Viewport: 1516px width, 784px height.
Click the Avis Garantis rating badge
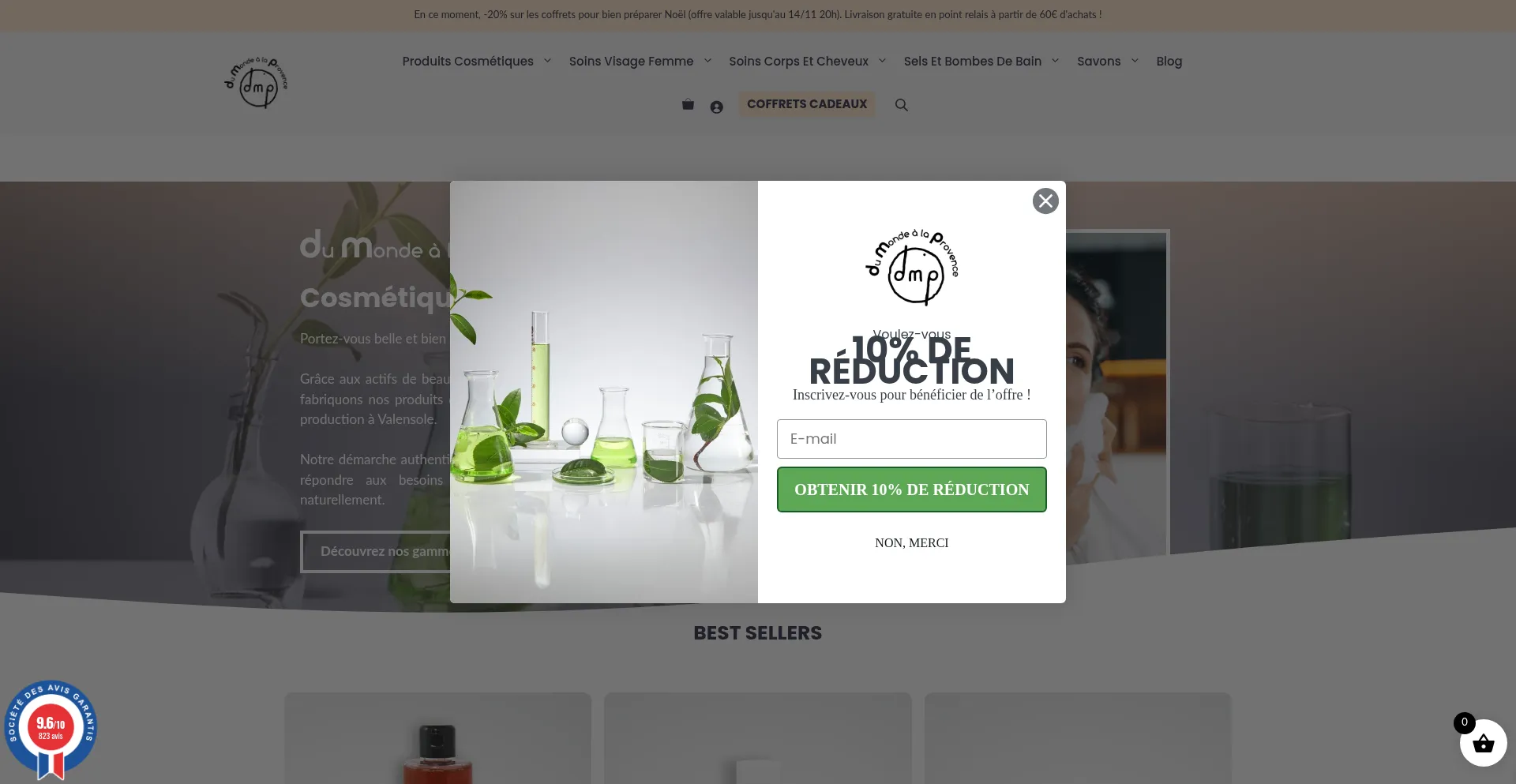click(51, 730)
